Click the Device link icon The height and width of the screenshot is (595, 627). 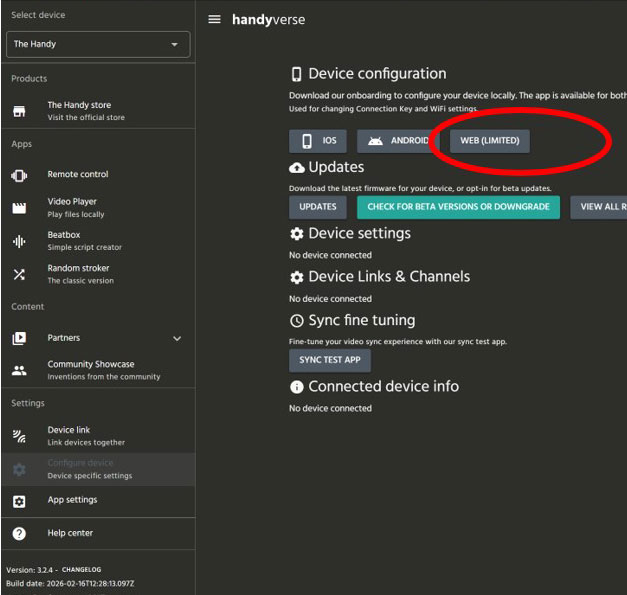coord(19,436)
